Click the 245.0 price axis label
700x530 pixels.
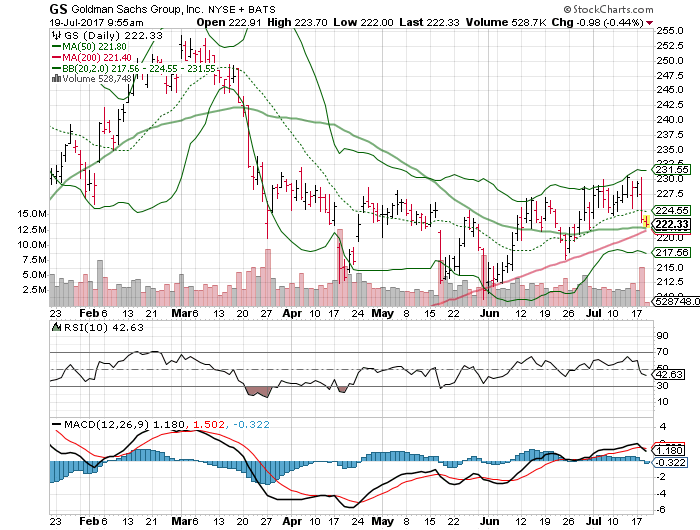pyautogui.click(x=670, y=90)
